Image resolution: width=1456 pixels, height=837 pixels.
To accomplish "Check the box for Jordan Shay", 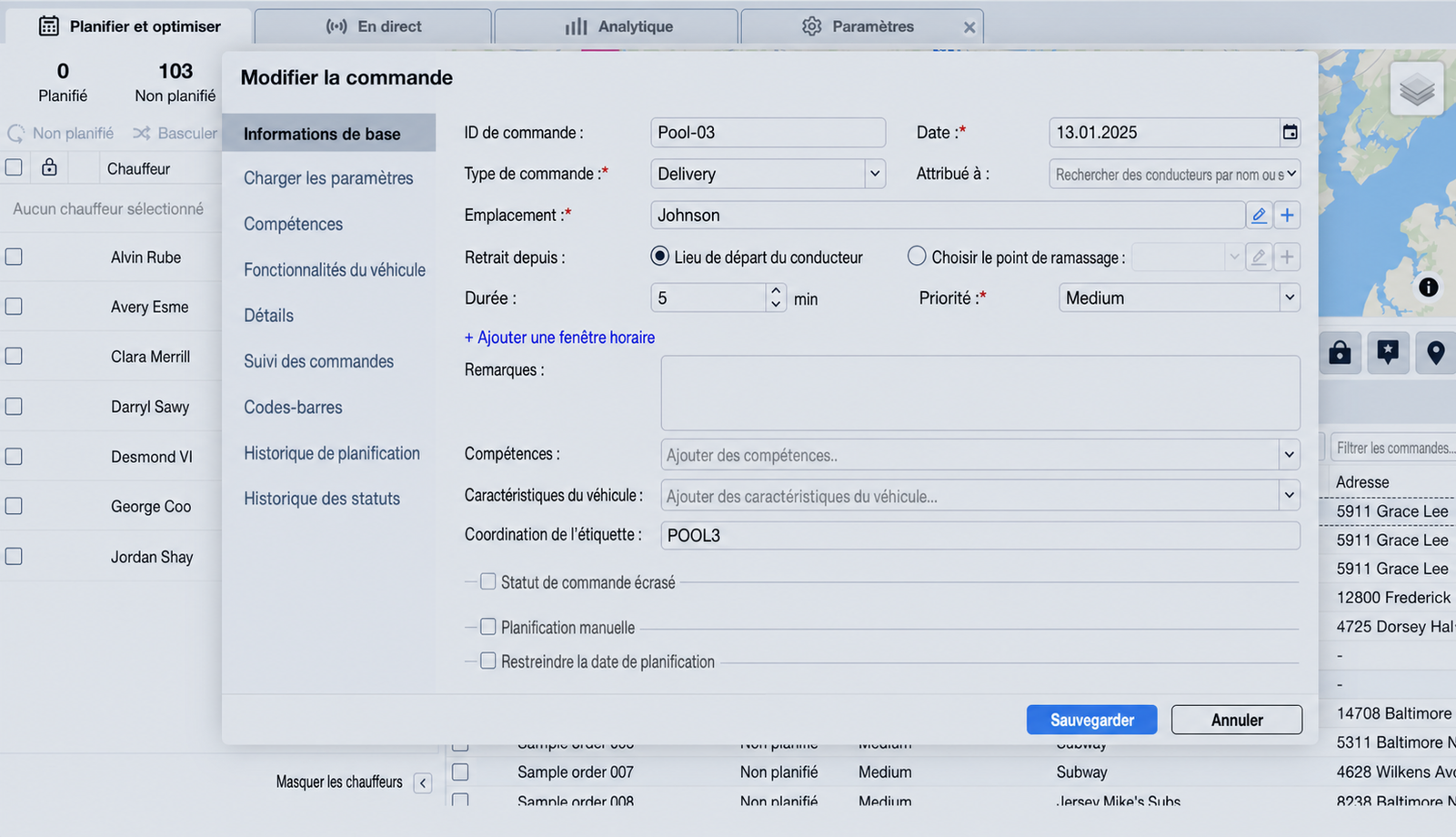I will [14, 556].
